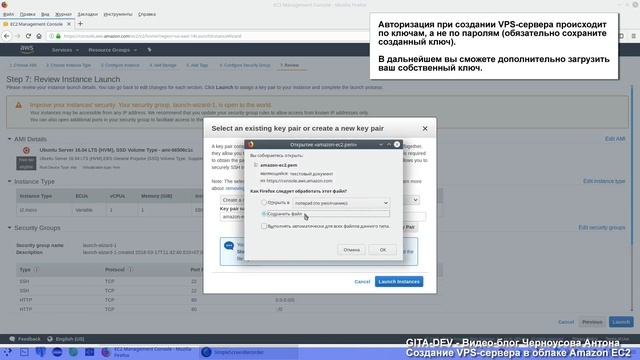The height and width of the screenshot is (360, 640).
Task: Click Cancel in the key pair modal
Action: click(x=362, y=282)
